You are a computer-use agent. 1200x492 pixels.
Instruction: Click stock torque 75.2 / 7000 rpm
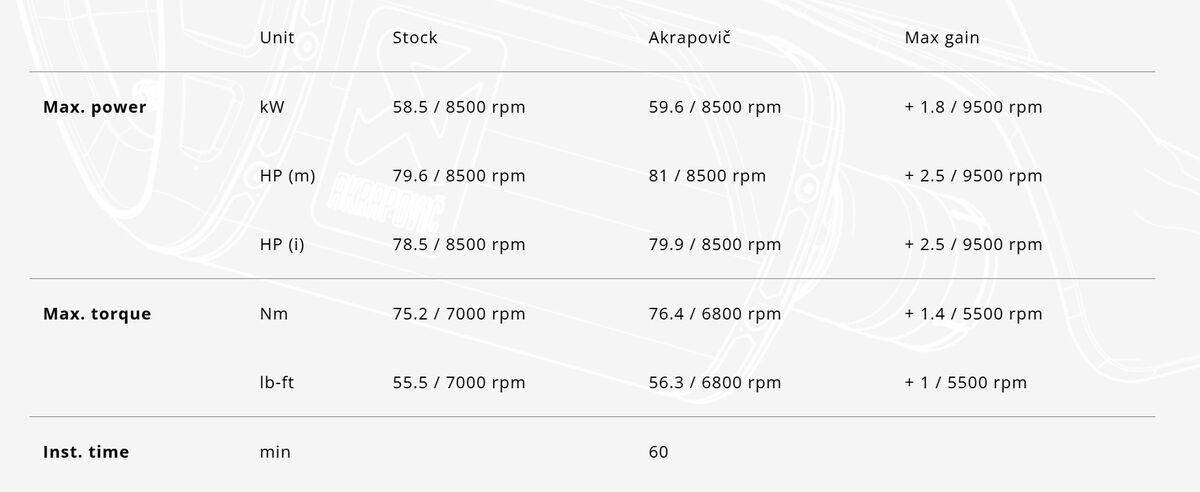coord(459,314)
